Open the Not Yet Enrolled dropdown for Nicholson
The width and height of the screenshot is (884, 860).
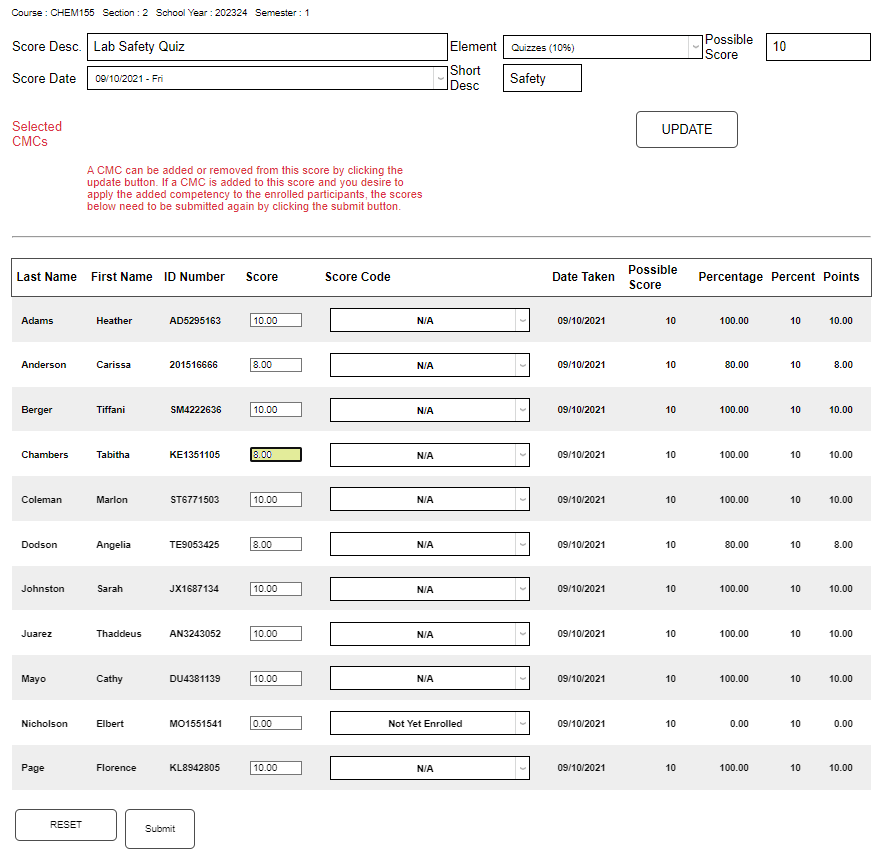coord(429,722)
